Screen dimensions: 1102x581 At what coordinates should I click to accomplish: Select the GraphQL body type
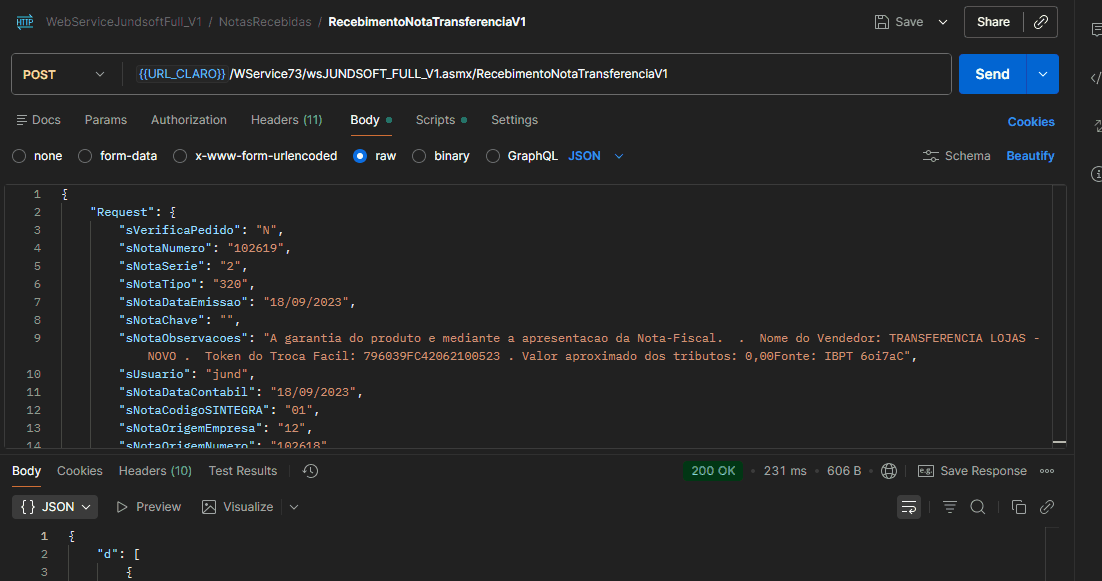493,156
